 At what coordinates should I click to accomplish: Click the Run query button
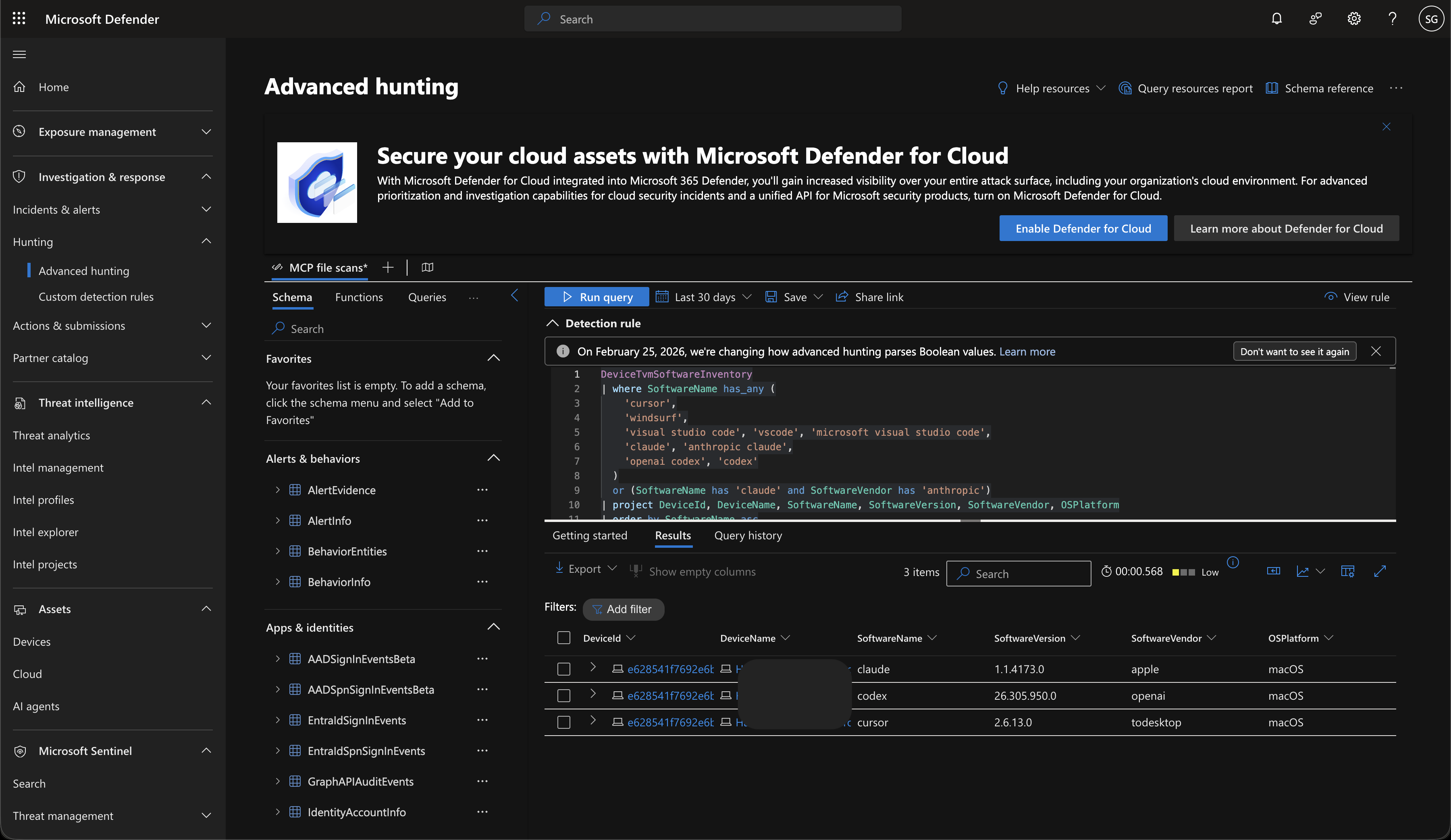point(597,297)
